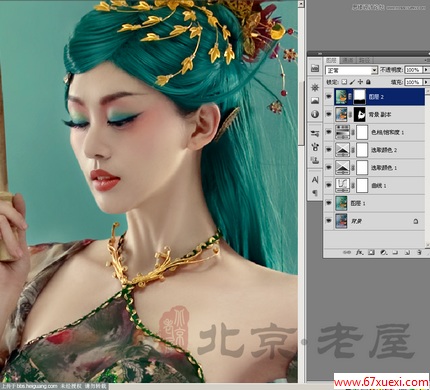Screen dimensions: 430x390
Task: Open the Brush Presets sliders icon
Action: tap(315, 134)
